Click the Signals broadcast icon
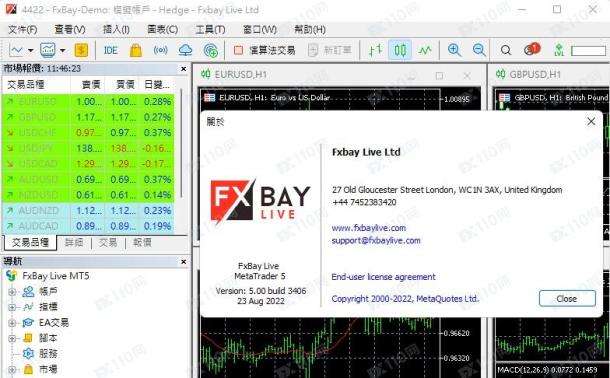 pyautogui.click(x=160, y=50)
